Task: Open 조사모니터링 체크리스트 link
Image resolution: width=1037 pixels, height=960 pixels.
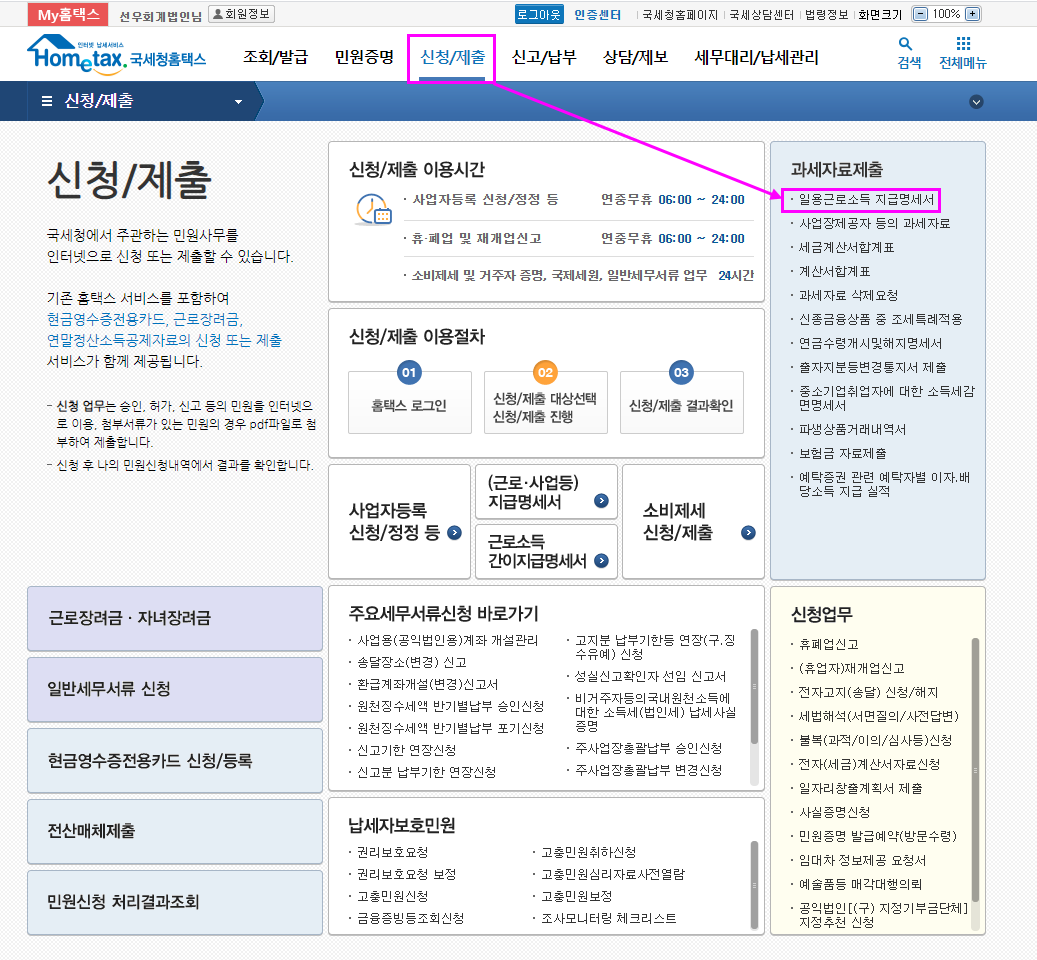Action: (609, 918)
